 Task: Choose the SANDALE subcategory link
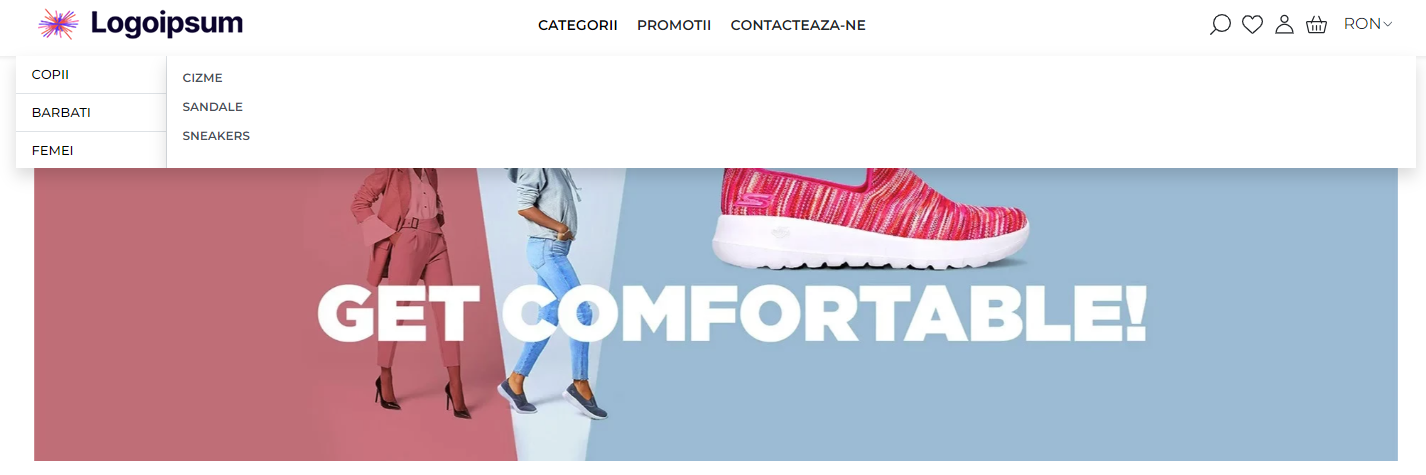tap(212, 107)
